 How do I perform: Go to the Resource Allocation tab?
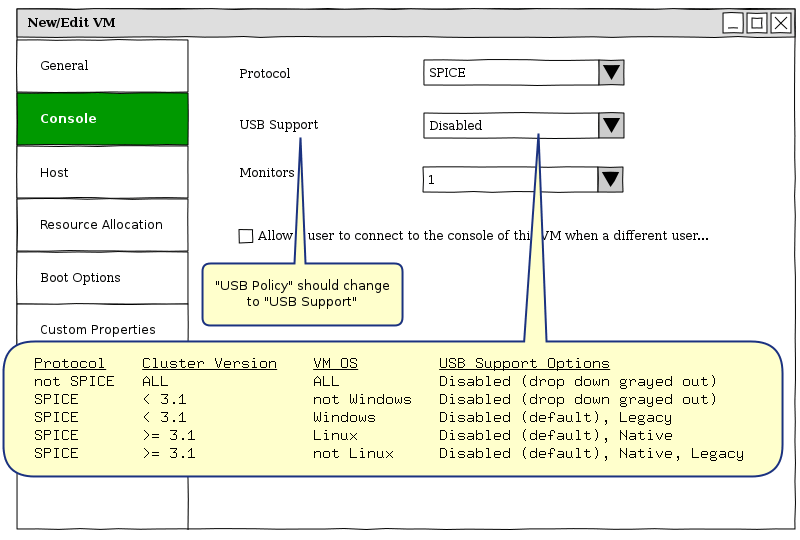(102, 225)
